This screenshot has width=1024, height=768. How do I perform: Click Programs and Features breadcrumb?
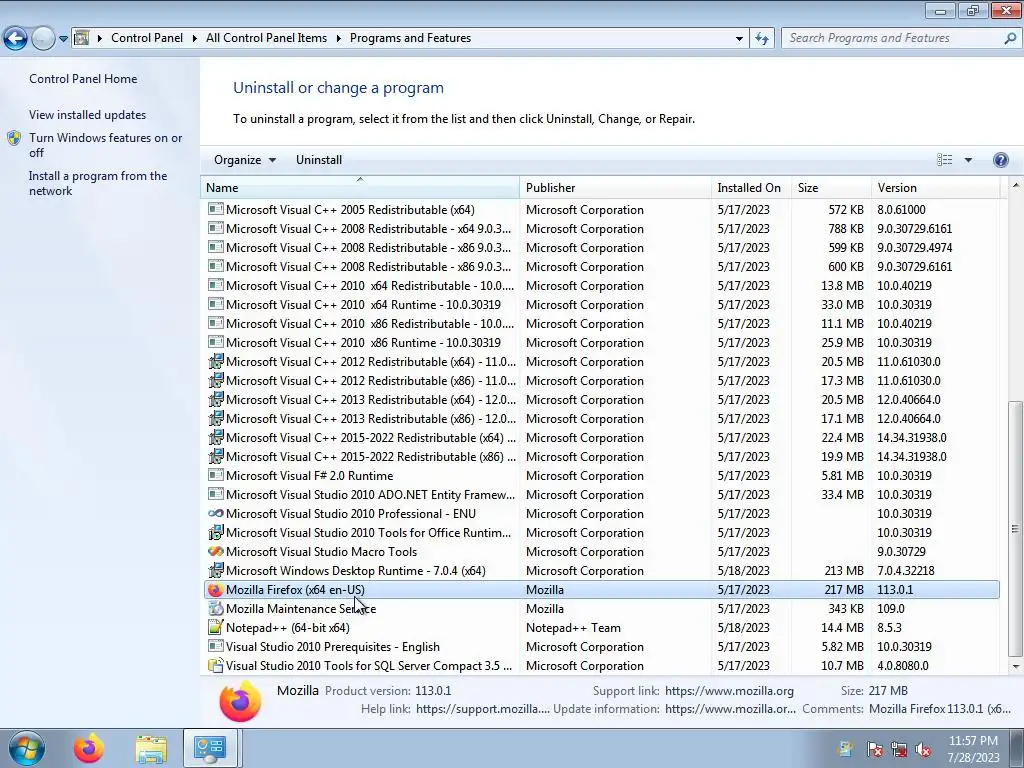410,38
